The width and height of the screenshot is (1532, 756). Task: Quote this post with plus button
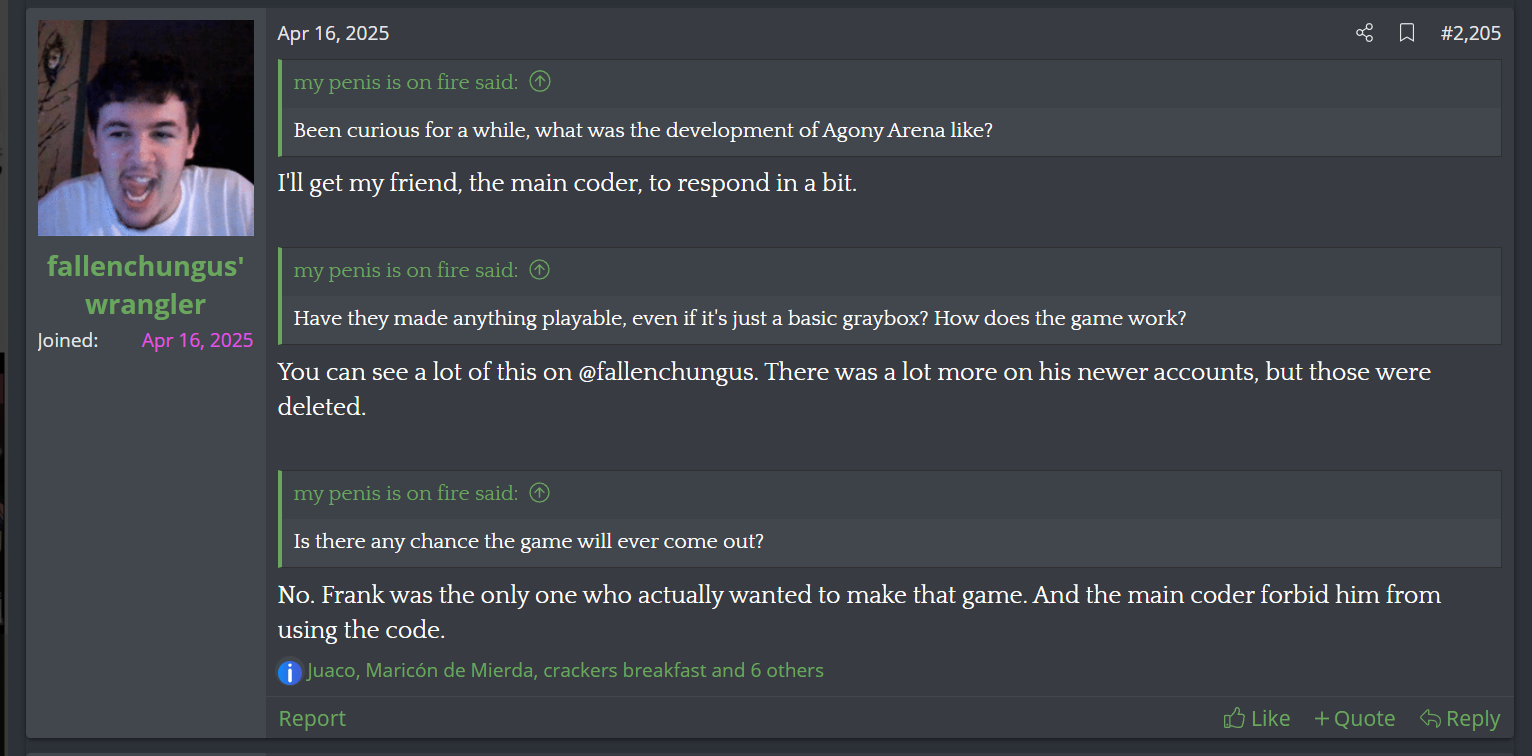pyautogui.click(x=1354, y=718)
